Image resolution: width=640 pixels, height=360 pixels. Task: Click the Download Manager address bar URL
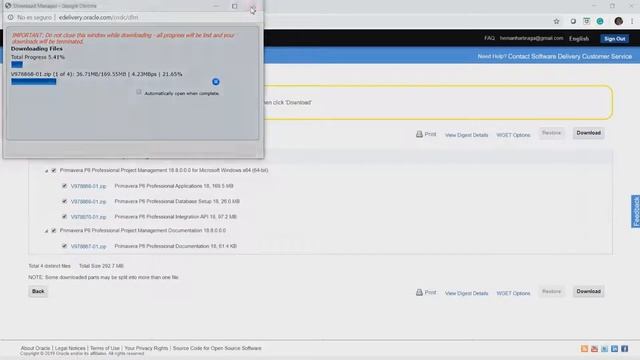pos(98,18)
